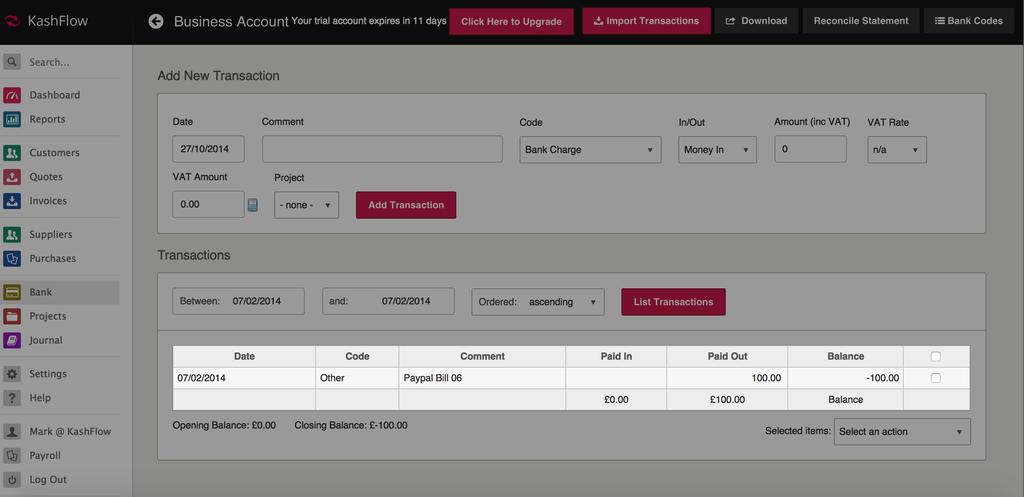1024x497 pixels.
Task: Open the Select an action dropdown
Action: pos(901,432)
